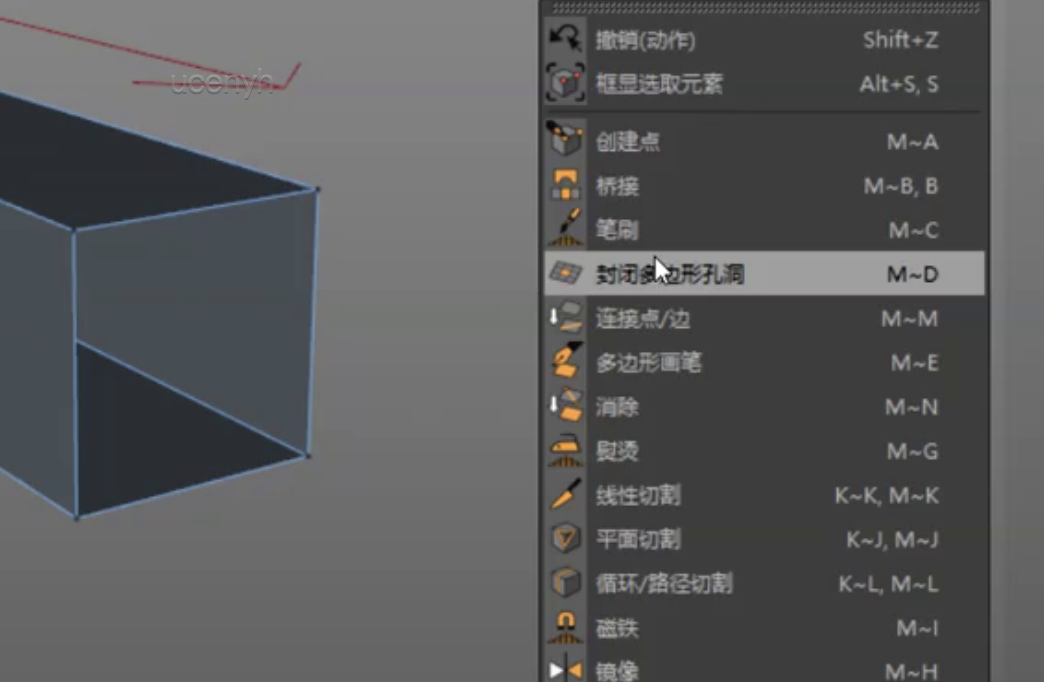Click the Close Polygon Hole (封闭多边形孔洞) icon
The height and width of the screenshot is (682, 1044).
pyautogui.click(x=565, y=273)
